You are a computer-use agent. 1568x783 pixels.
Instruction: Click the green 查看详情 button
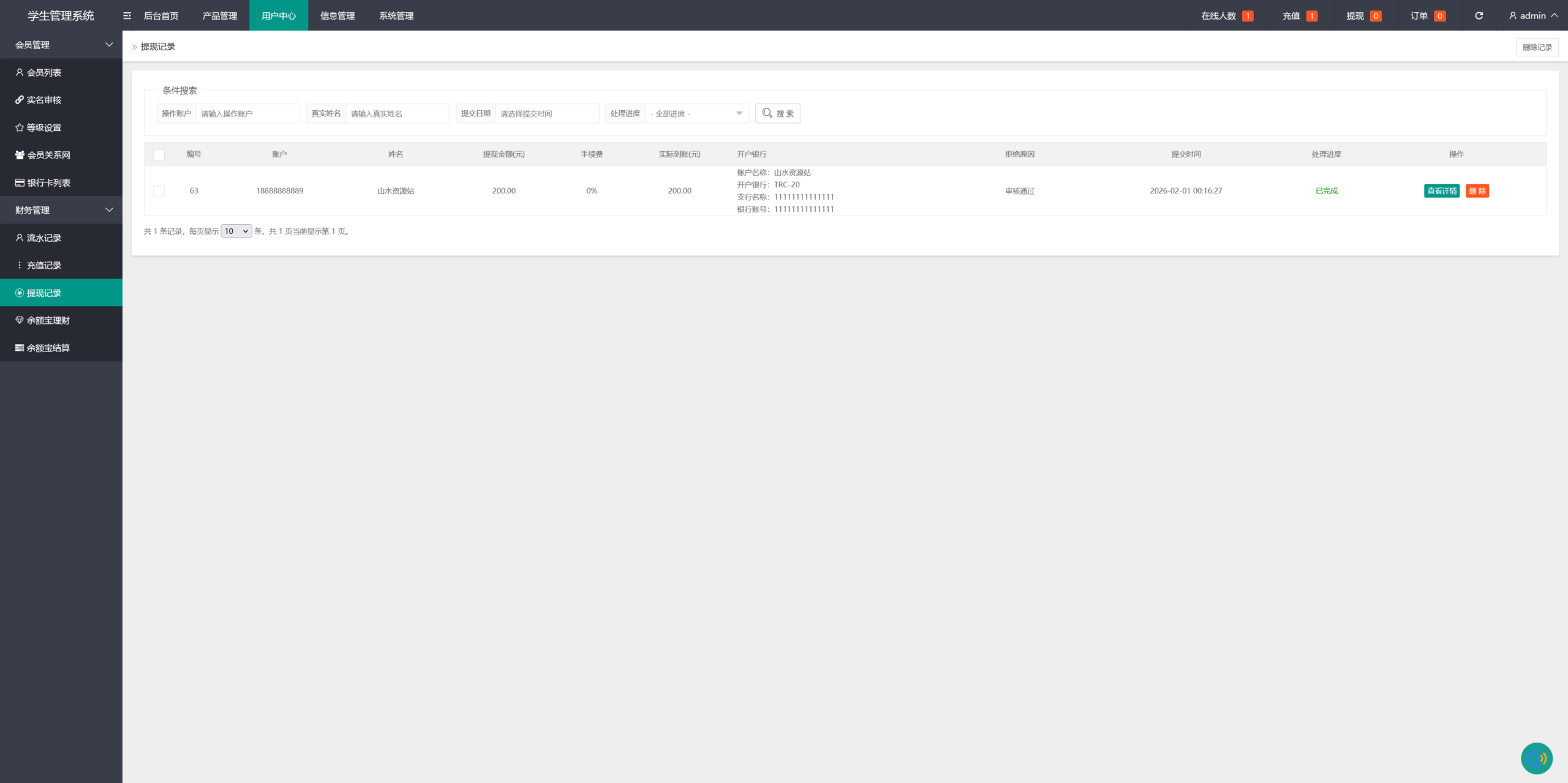pos(1441,191)
